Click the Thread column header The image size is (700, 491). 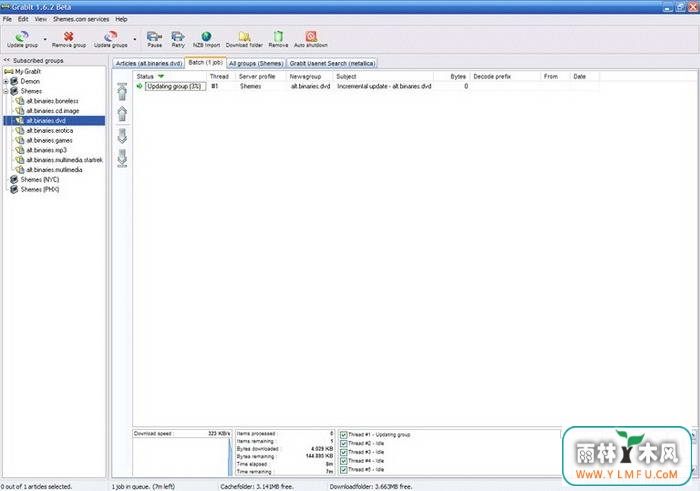pyautogui.click(x=221, y=76)
